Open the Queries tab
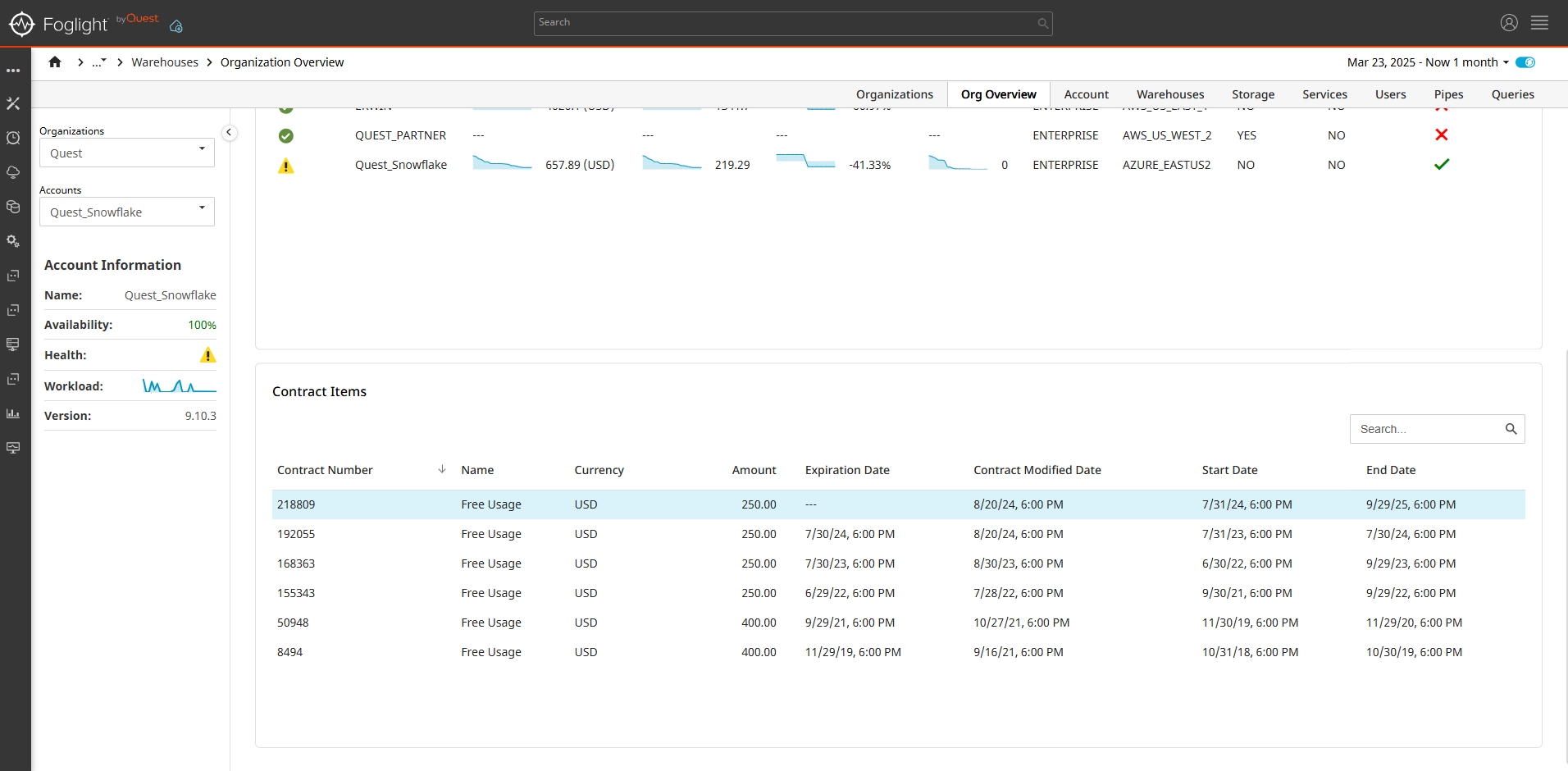This screenshot has width=1568, height=771. click(x=1512, y=94)
